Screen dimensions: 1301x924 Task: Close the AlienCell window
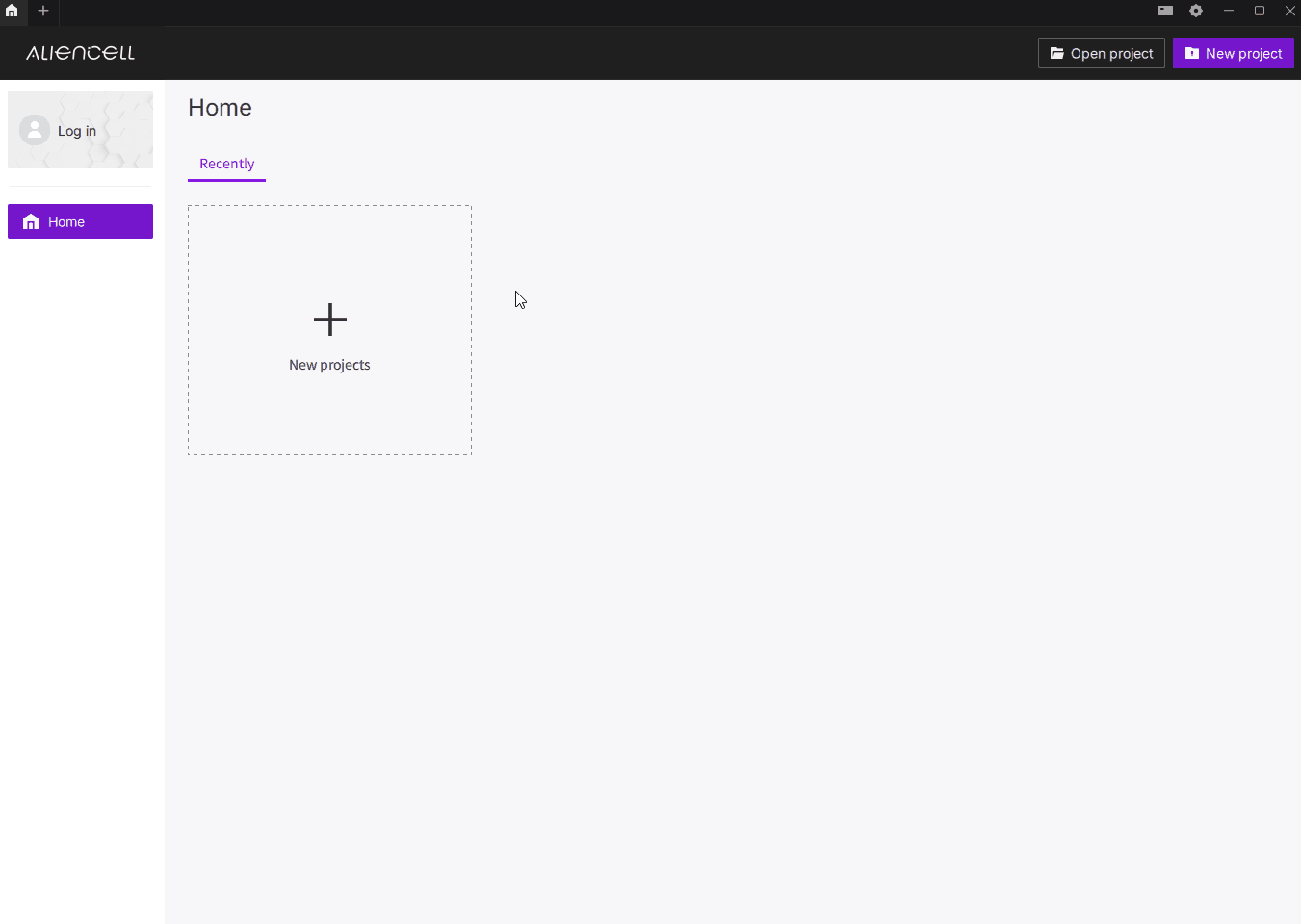[1289, 11]
